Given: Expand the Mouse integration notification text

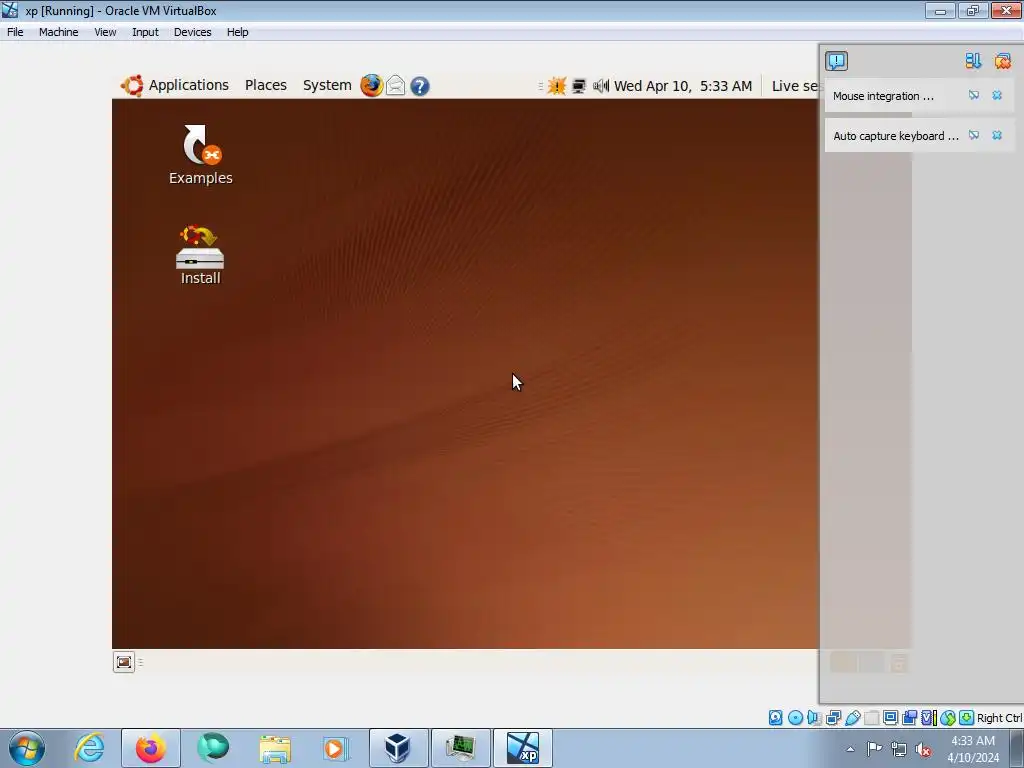Looking at the screenshot, I should pyautogui.click(x=883, y=96).
